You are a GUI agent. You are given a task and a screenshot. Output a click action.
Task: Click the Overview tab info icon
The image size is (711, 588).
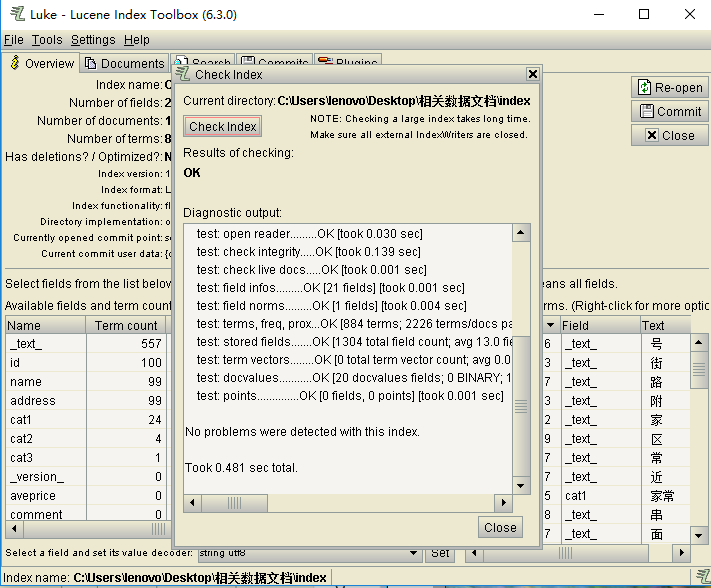[15, 63]
